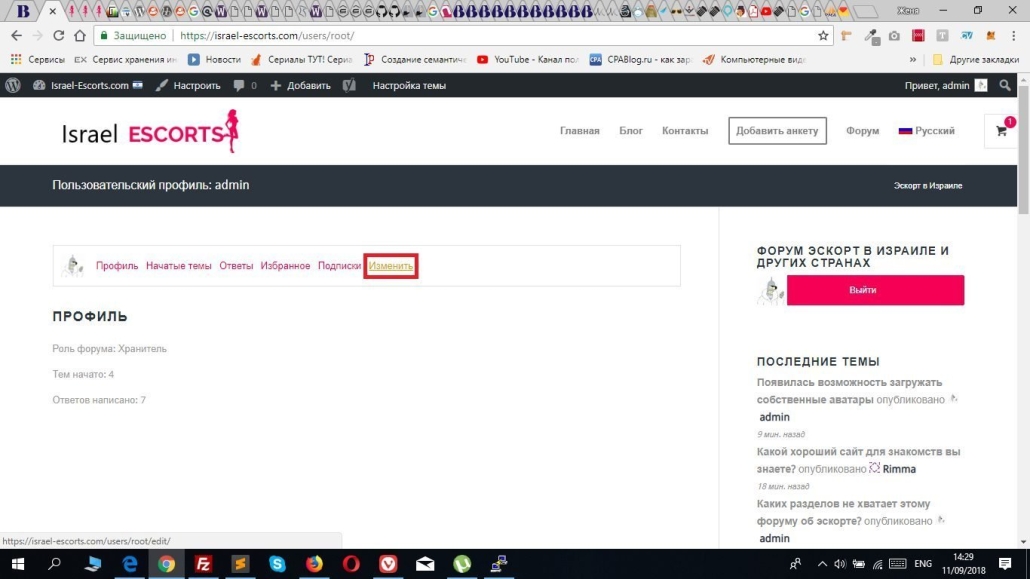Click Настроить in the admin bar

[x=188, y=85]
